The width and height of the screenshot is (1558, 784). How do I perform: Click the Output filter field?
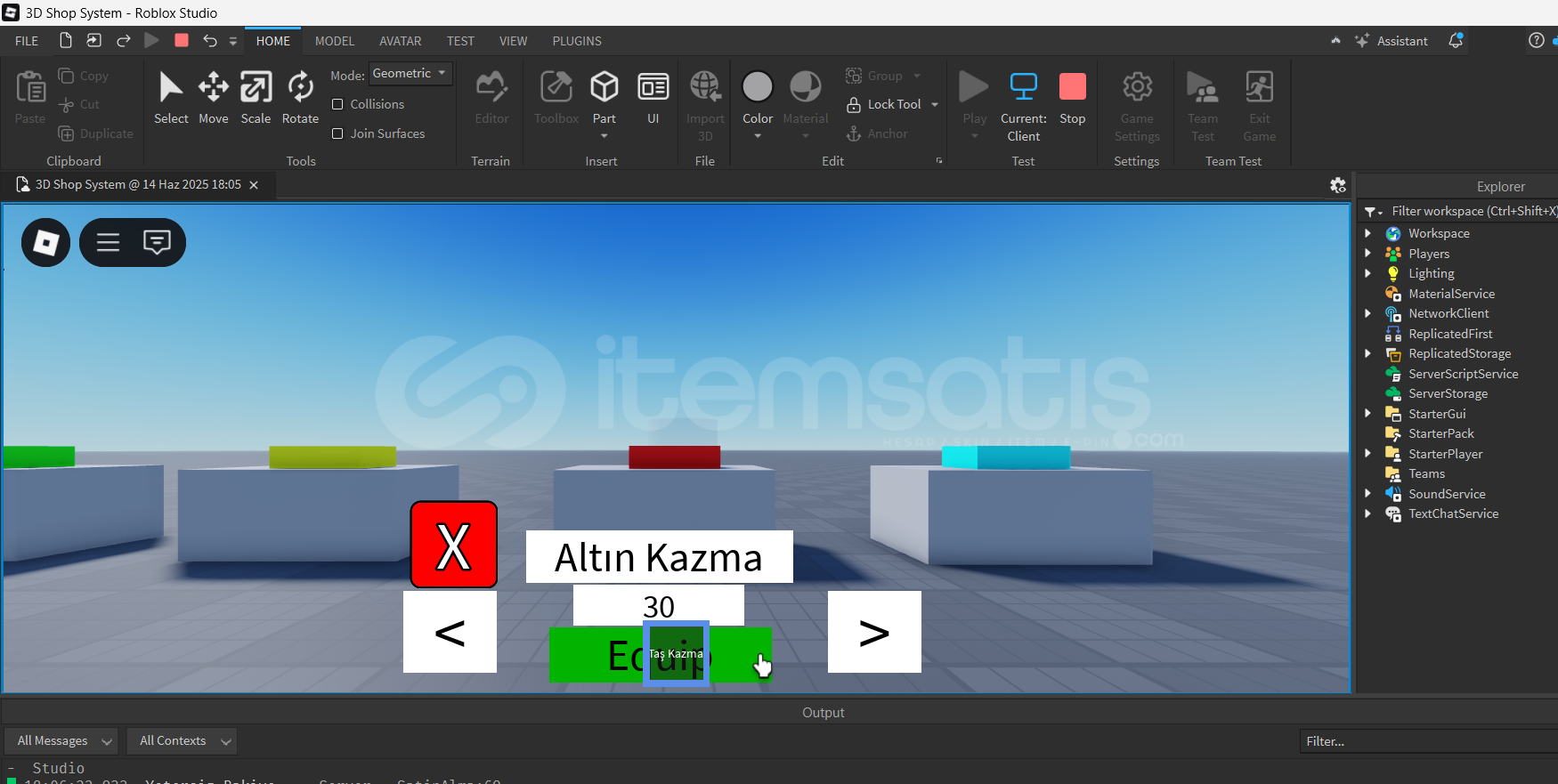[1428, 740]
